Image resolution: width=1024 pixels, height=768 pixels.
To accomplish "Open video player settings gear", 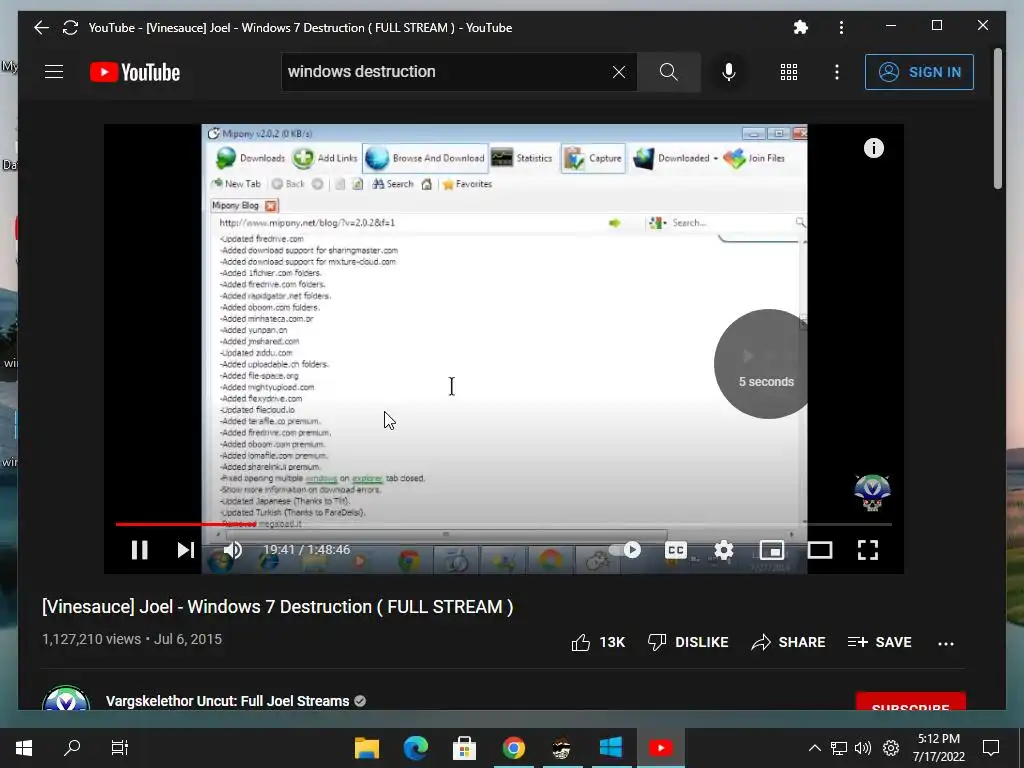I will (x=724, y=550).
